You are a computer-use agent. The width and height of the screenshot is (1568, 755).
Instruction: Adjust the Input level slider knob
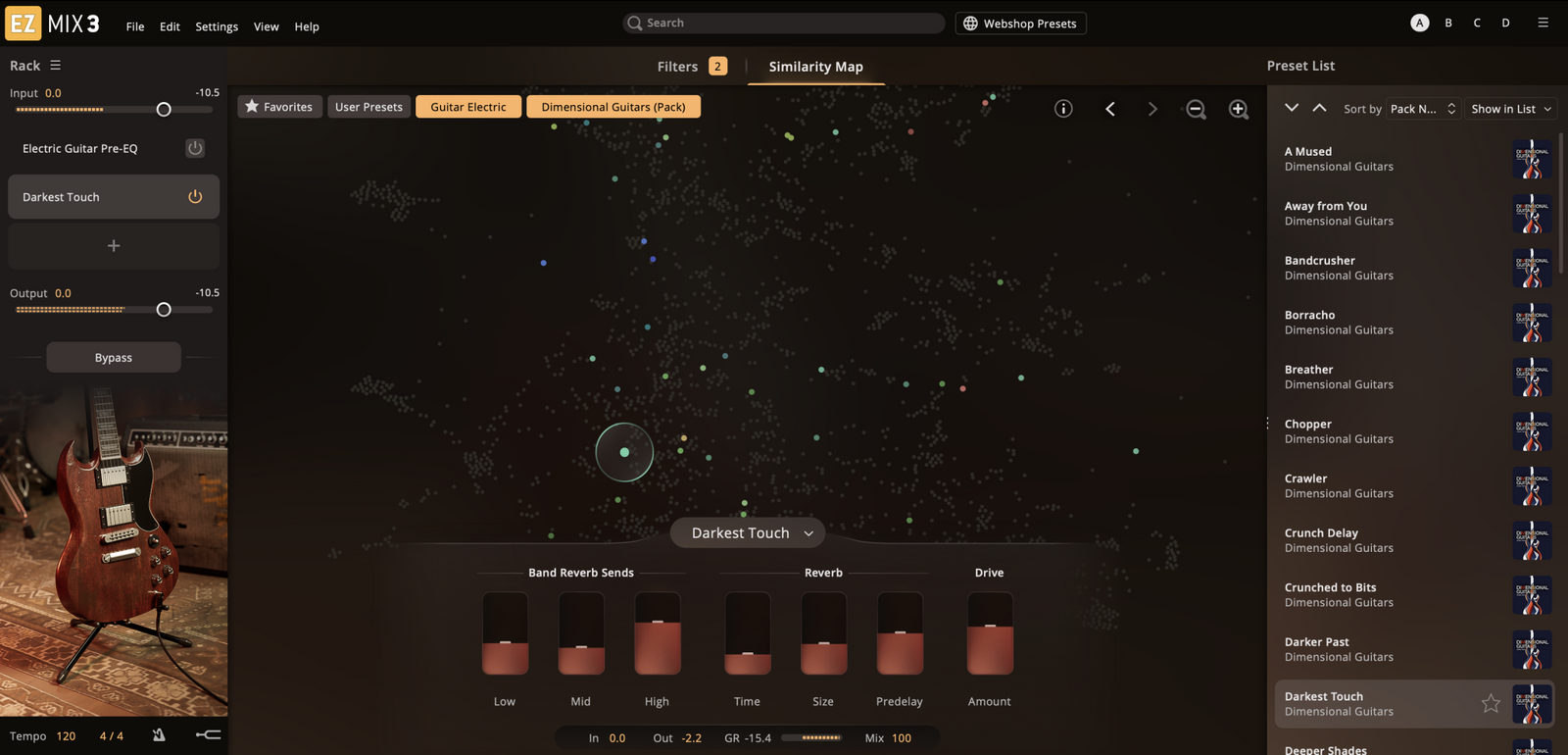pyautogui.click(x=164, y=110)
